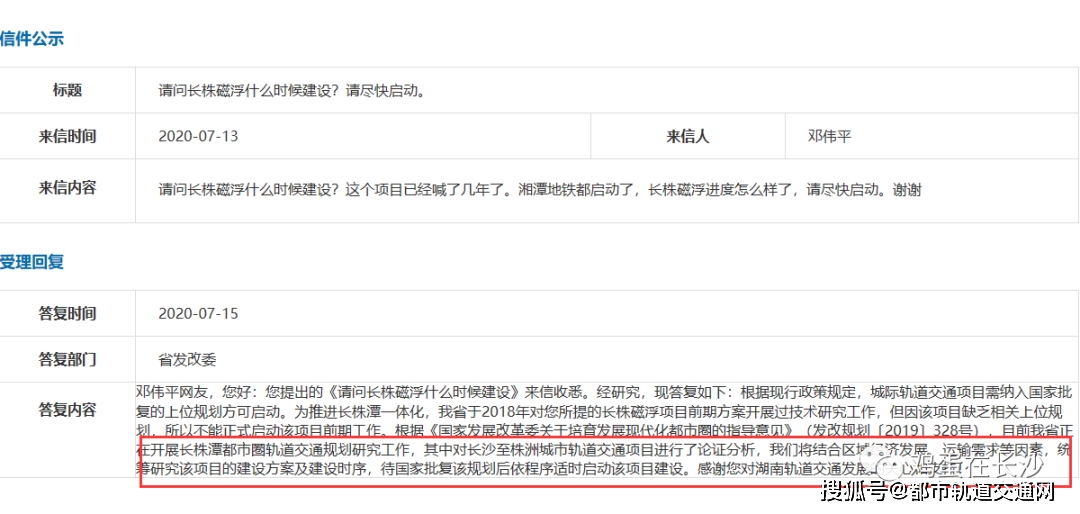This screenshot has height=514, width=1080.
Task: Click the 标题 row label
Action: [x=67, y=90]
